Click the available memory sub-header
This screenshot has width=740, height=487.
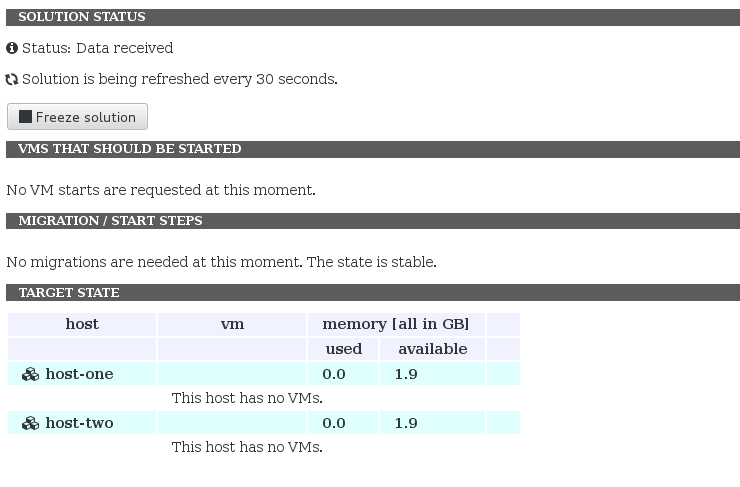coord(432,349)
